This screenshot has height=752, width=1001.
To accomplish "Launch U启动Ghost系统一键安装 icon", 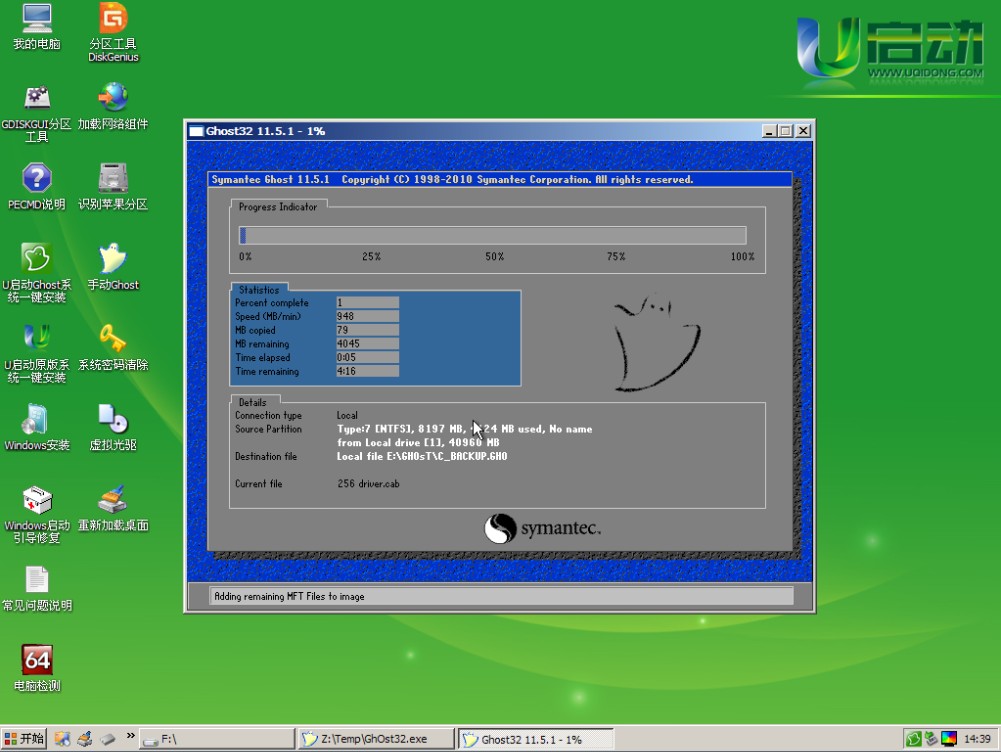I will tap(36, 273).
